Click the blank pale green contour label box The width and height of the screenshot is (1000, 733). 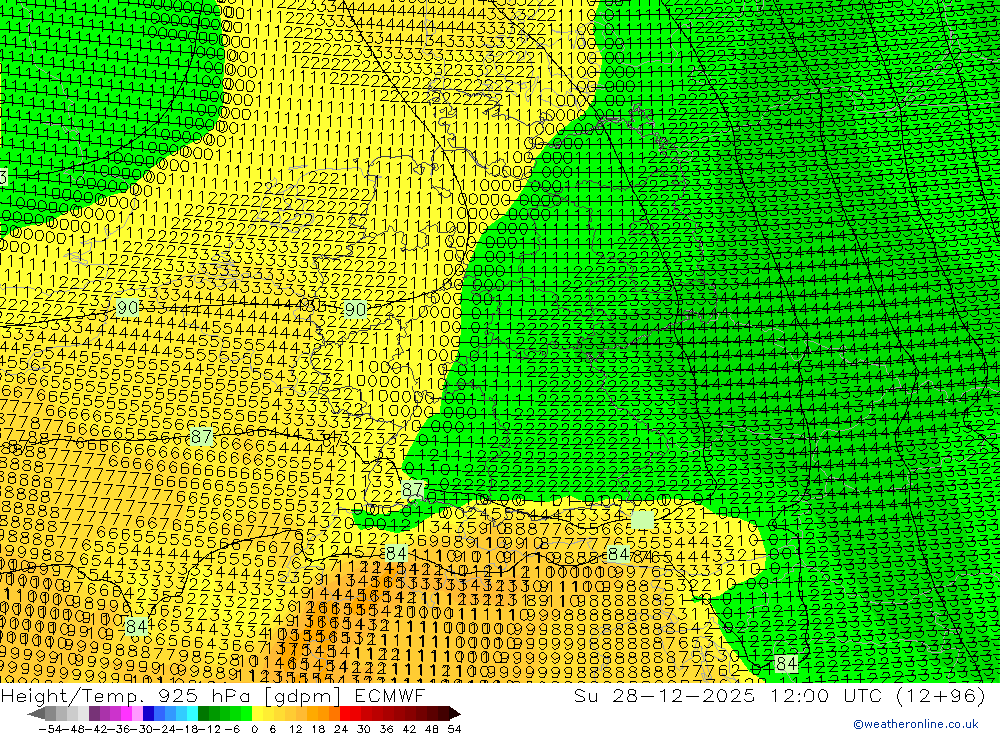click(642, 519)
